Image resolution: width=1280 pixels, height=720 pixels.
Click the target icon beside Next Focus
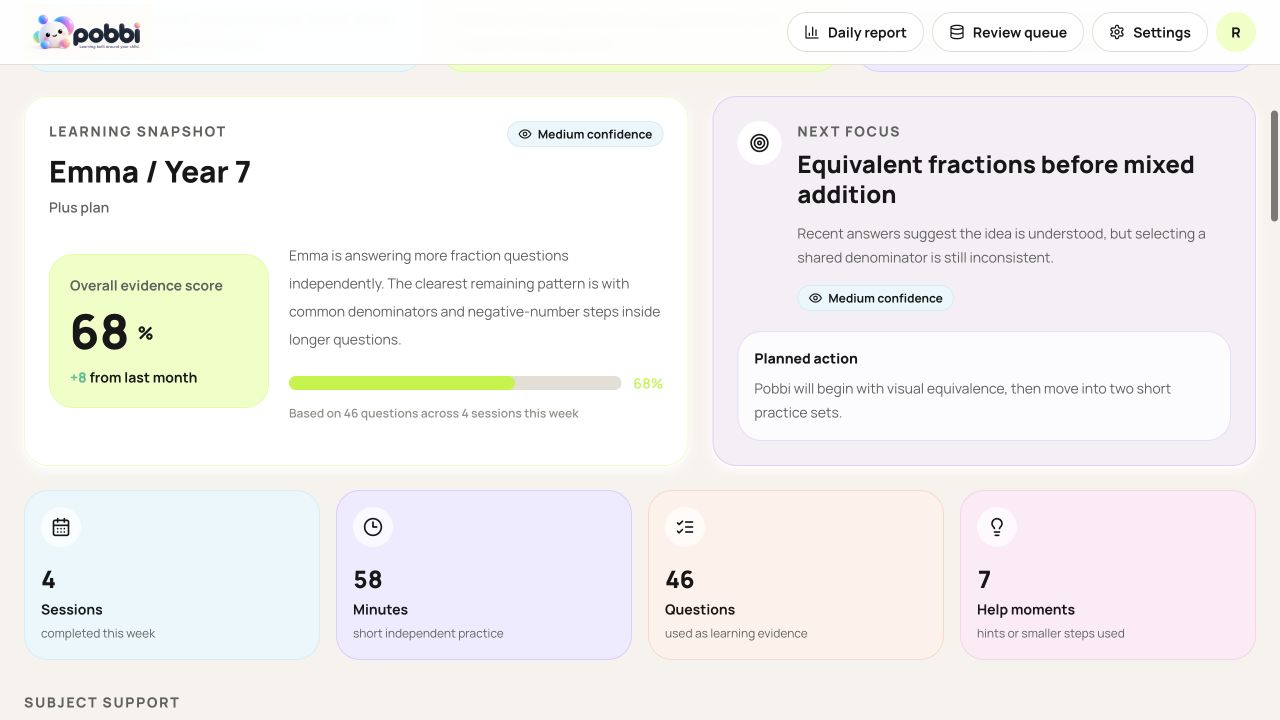759,143
